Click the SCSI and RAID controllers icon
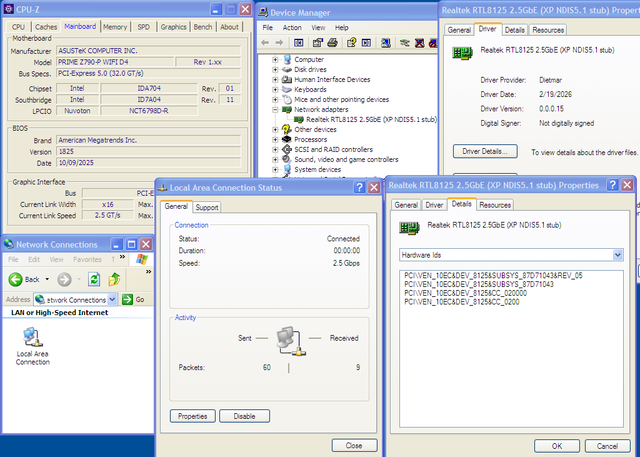Image resolution: width=640 pixels, height=457 pixels. [287, 149]
